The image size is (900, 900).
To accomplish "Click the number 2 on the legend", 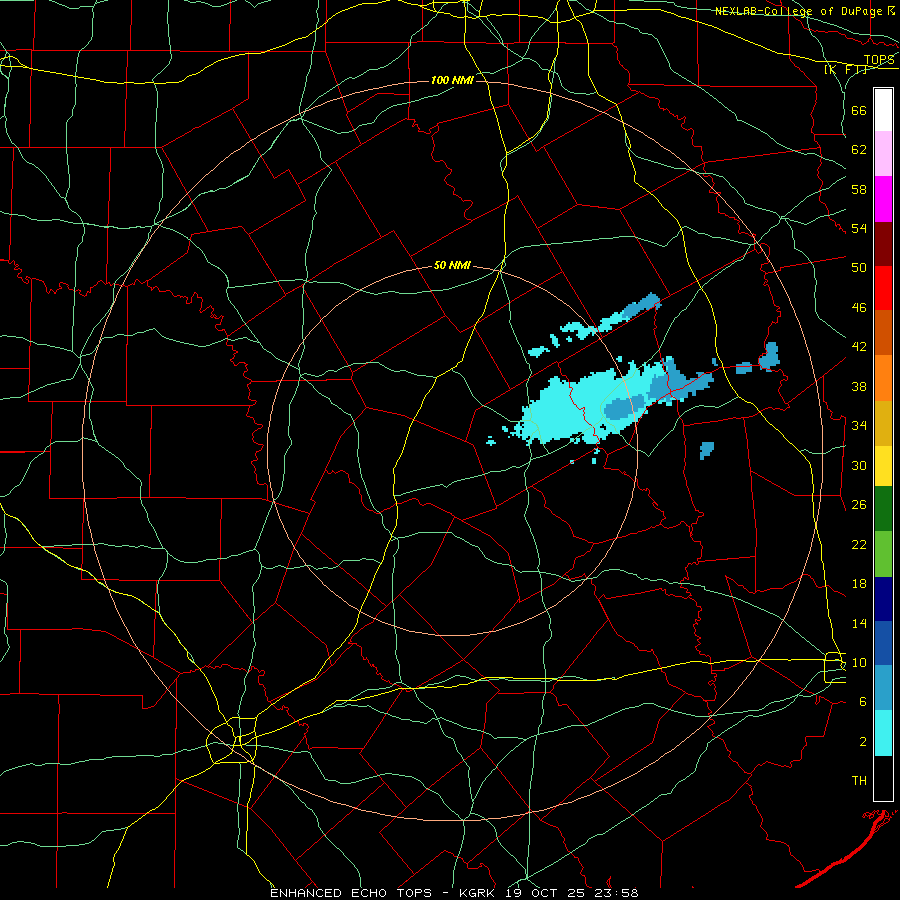I will [862, 741].
